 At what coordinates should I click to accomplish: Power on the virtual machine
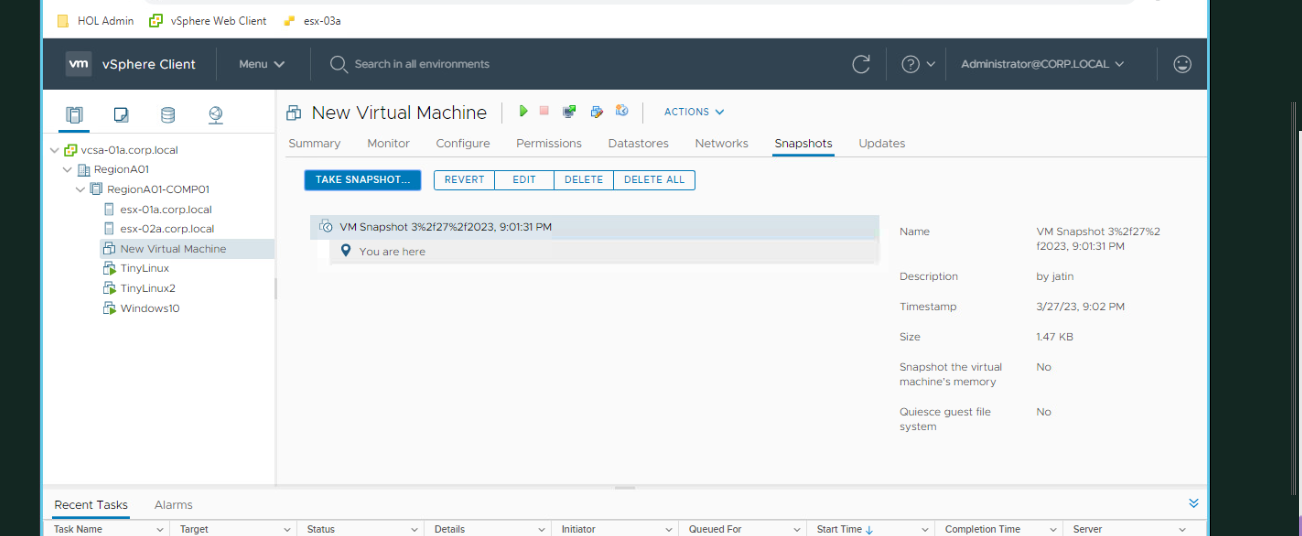pos(523,111)
